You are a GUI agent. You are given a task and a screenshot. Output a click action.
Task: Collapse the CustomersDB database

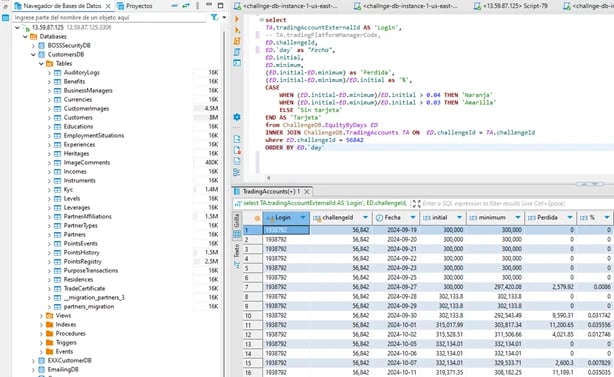(33, 54)
